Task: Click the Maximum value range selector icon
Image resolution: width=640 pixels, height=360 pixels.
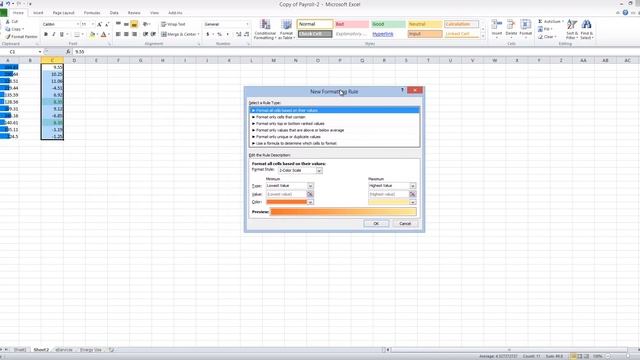Action: [412, 194]
